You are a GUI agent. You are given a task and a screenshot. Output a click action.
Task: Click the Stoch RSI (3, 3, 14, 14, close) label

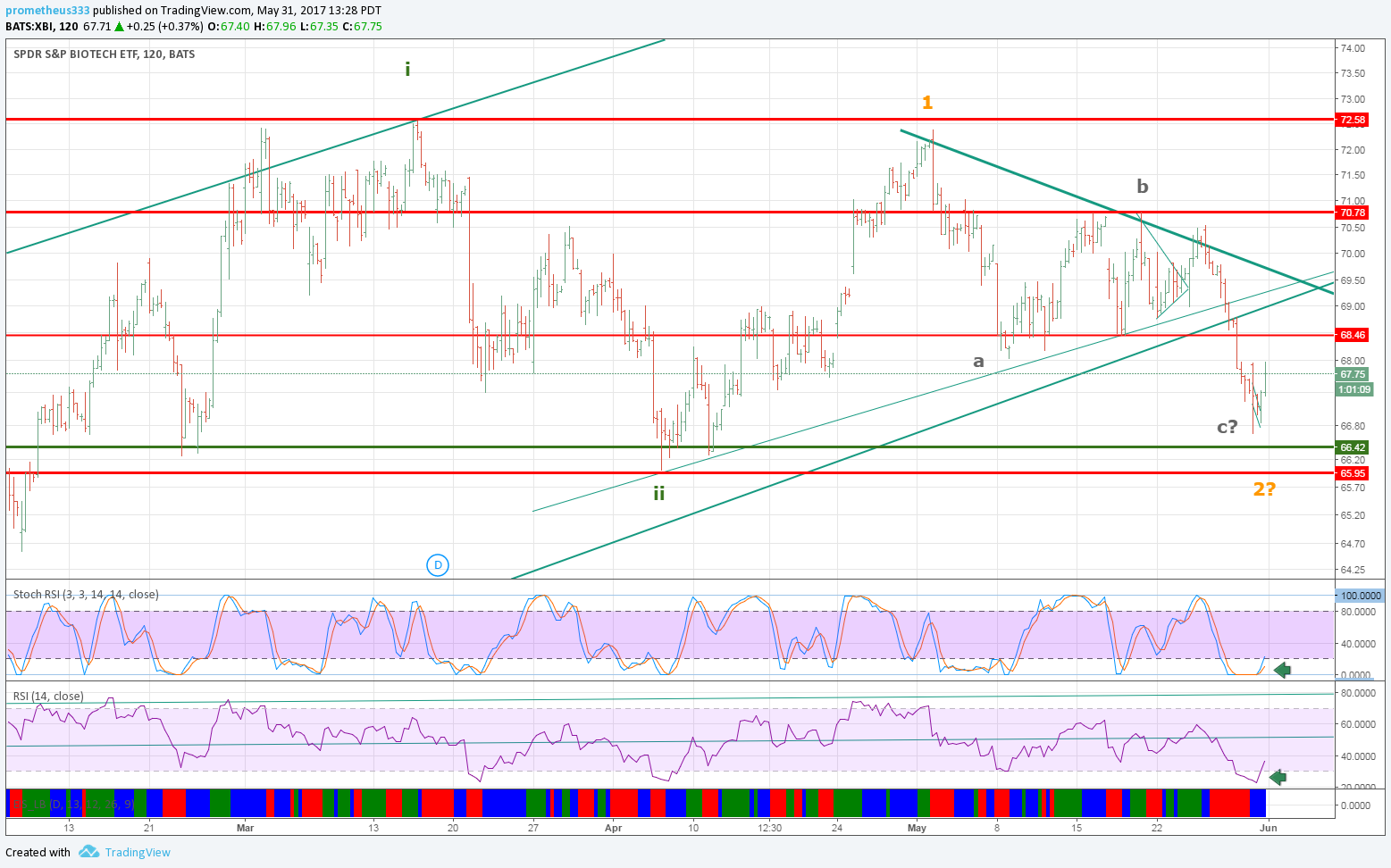pos(86,595)
